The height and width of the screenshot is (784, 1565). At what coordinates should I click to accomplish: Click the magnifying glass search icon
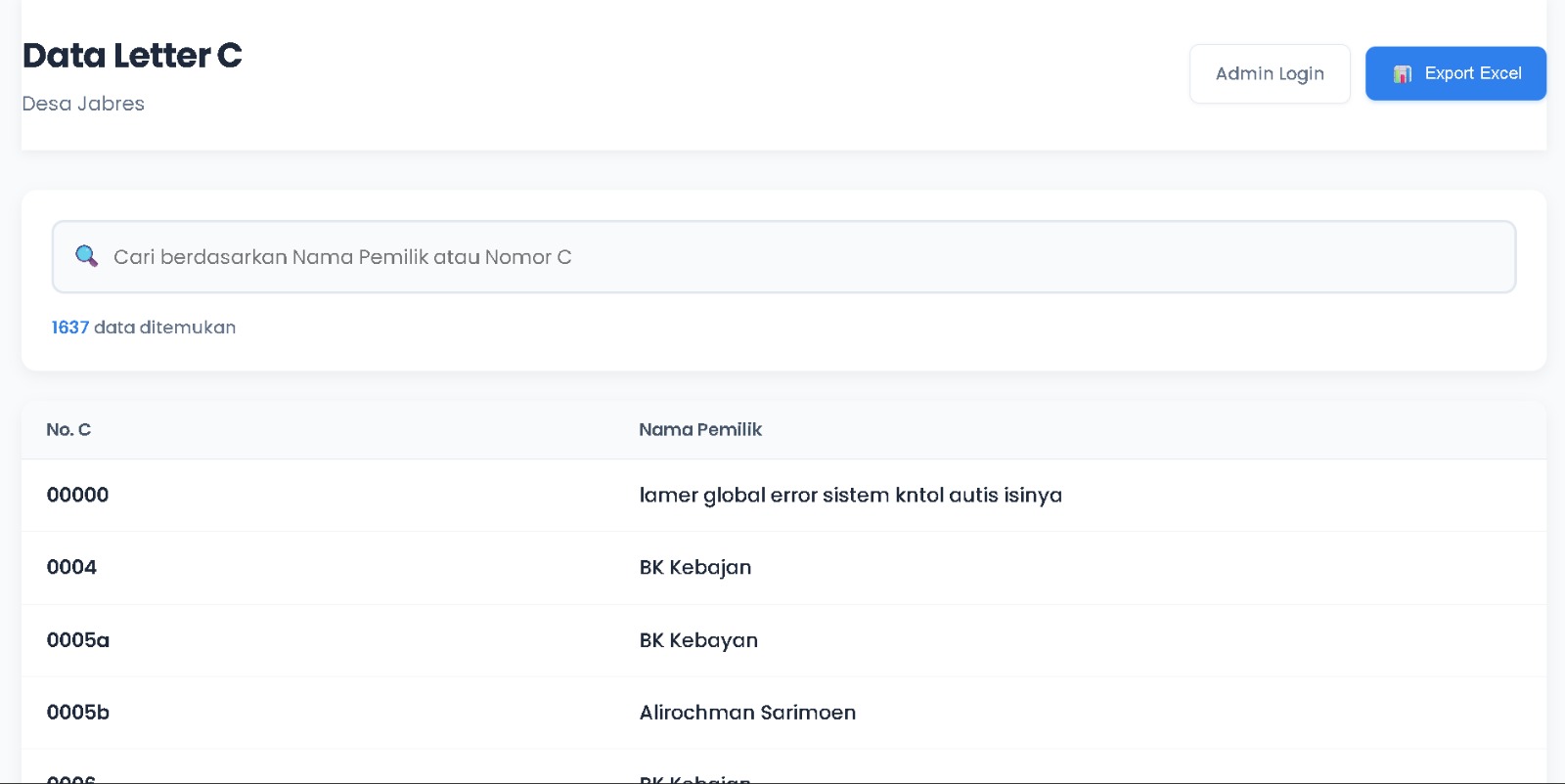(x=86, y=256)
